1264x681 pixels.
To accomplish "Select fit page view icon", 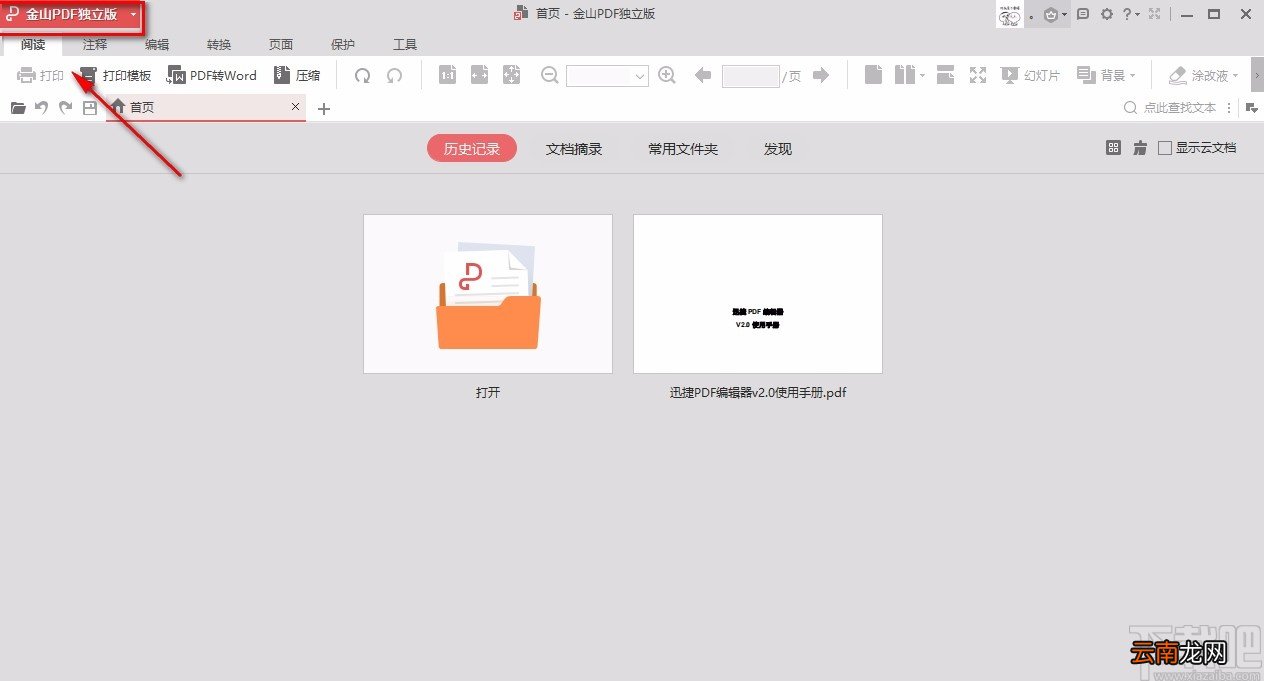I will click(x=512, y=75).
